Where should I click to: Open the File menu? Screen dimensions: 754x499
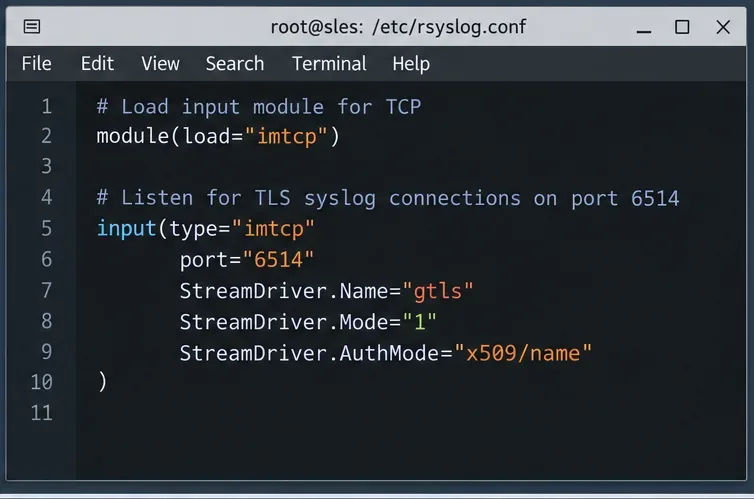[37, 63]
